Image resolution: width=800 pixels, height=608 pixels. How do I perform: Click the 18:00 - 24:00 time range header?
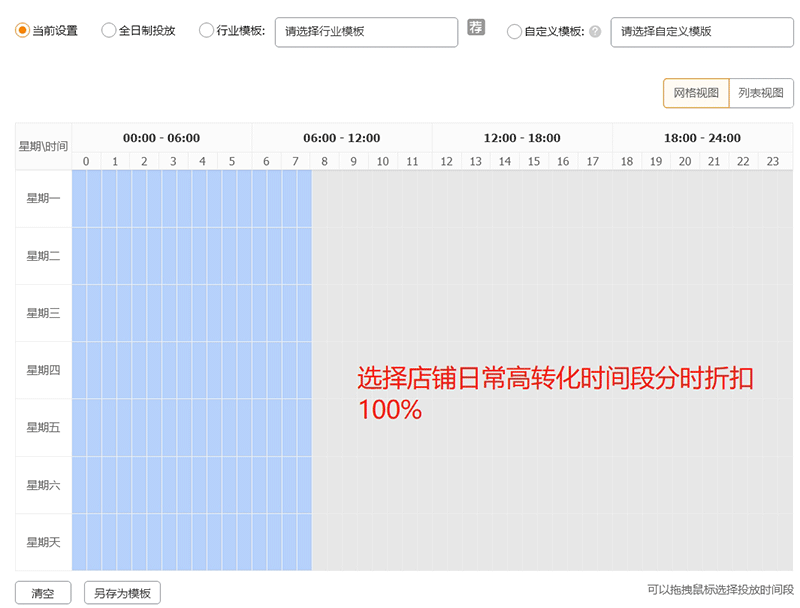click(702, 138)
